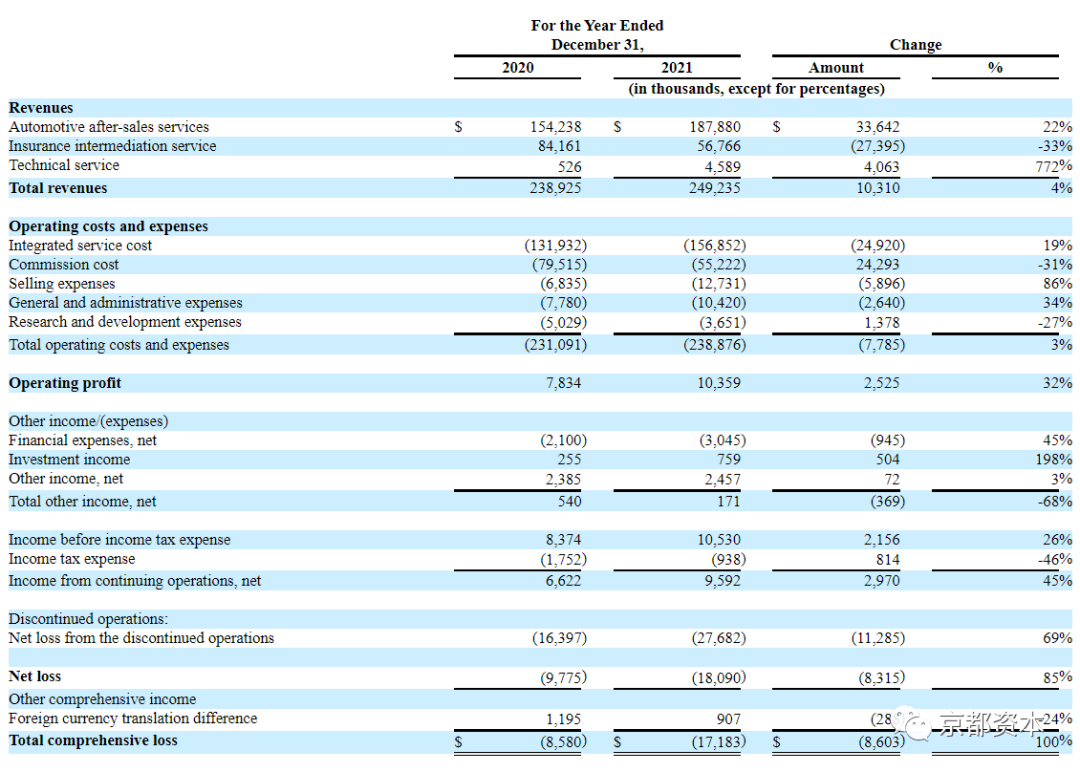Select the Total revenues row label

tap(58, 188)
